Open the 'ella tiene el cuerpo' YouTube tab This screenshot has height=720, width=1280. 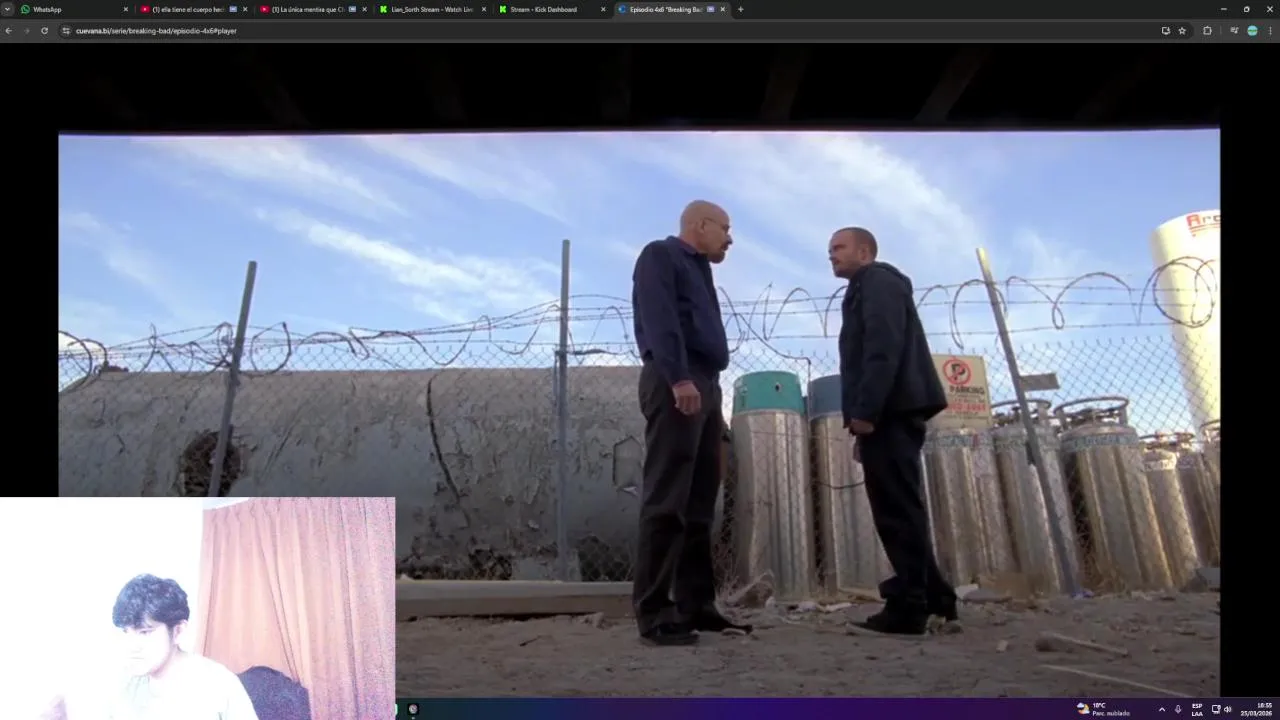pyautogui.click(x=194, y=9)
